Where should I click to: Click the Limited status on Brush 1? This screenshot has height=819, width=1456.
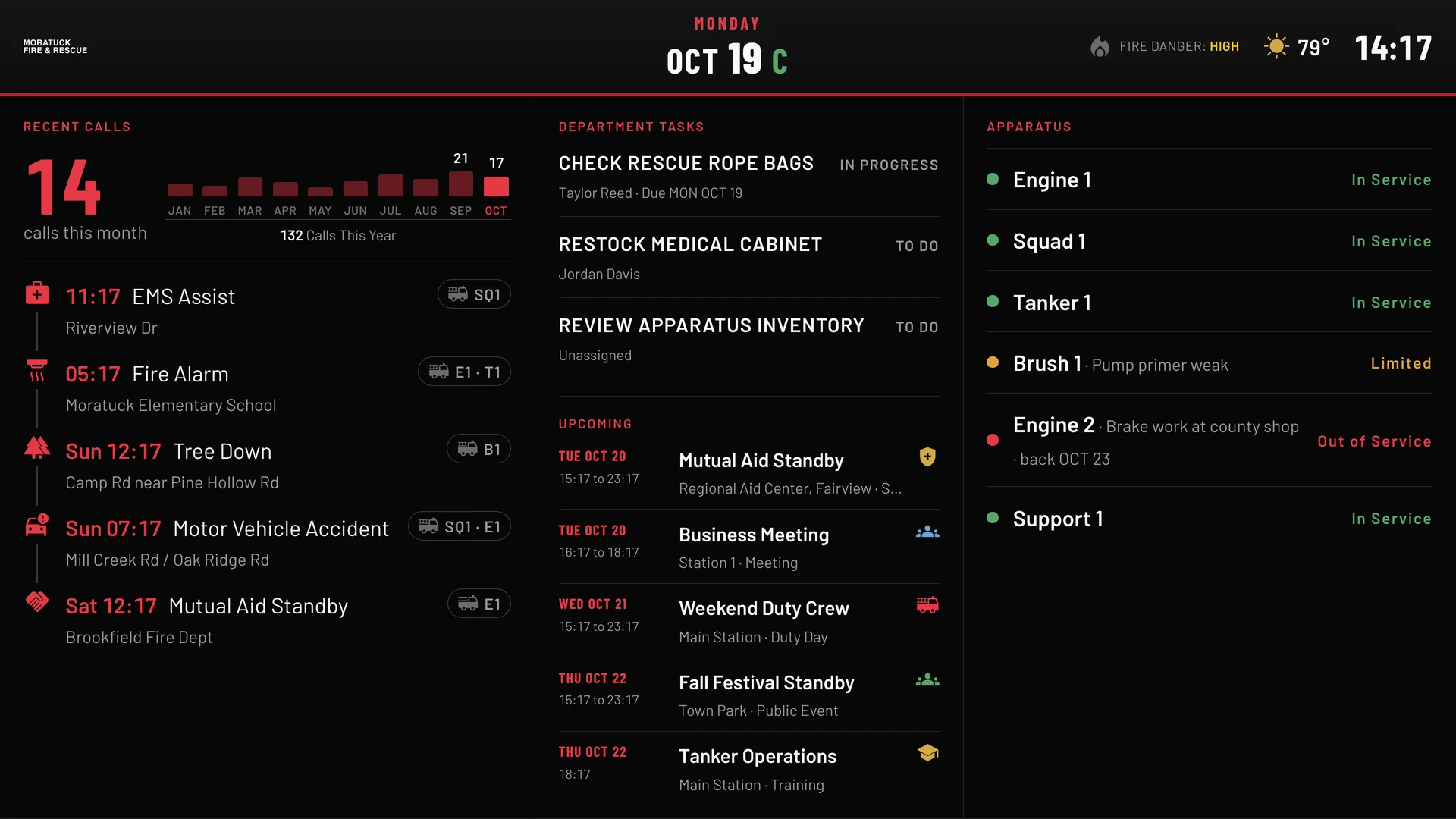1401,363
